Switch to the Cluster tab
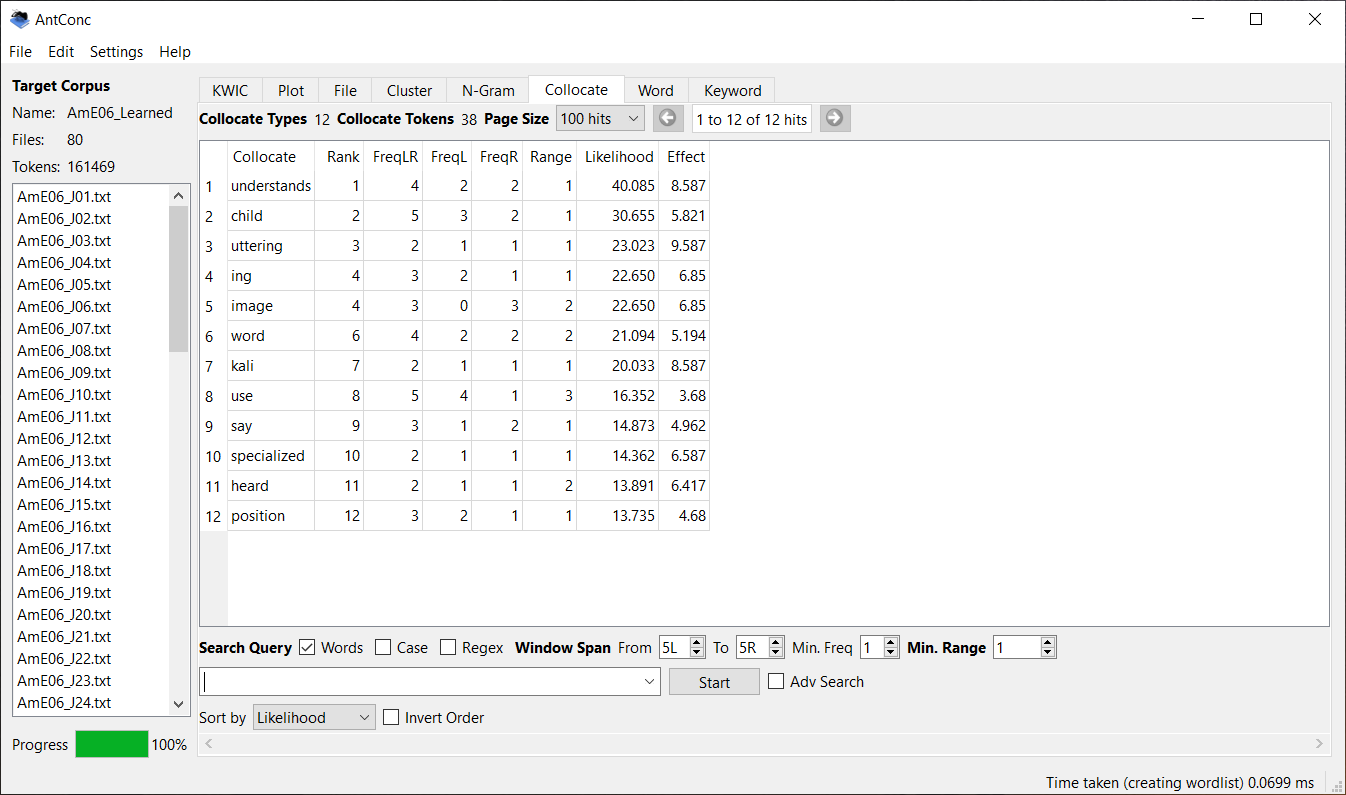This screenshot has height=795, width=1346. tap(409, 90)
